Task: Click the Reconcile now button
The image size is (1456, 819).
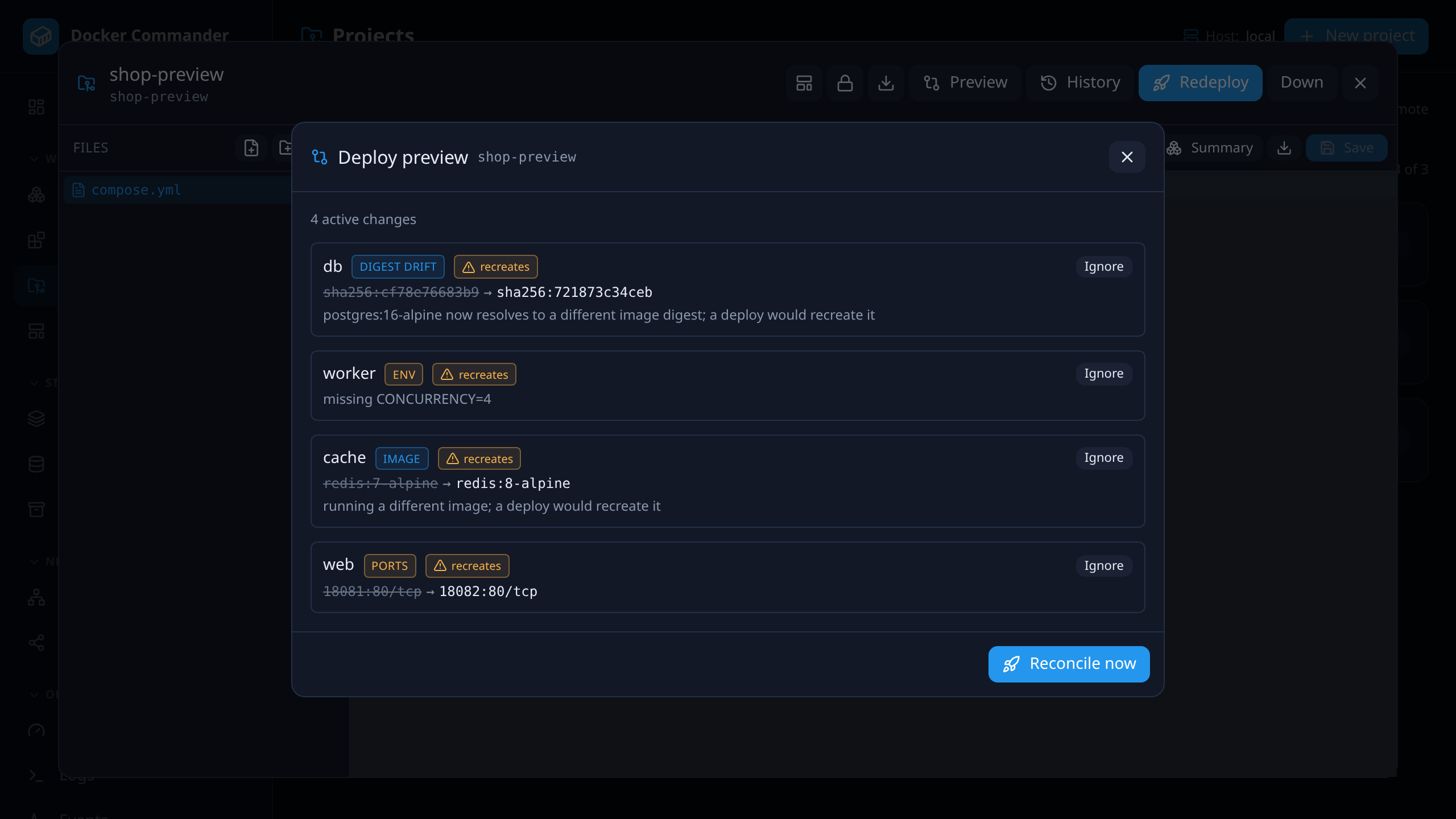Action: [1069, 664]
